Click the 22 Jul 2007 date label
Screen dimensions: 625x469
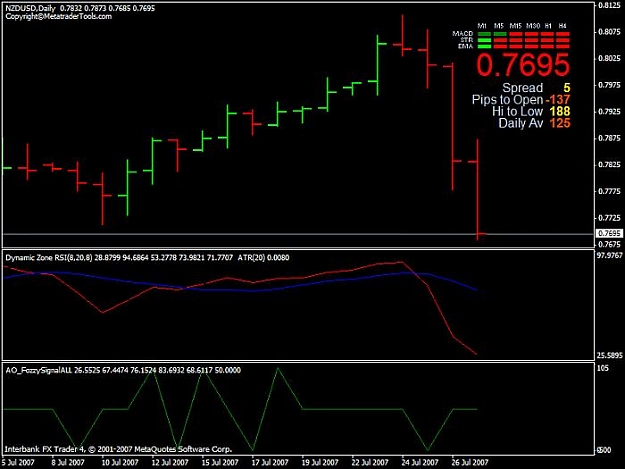tap(369, 463)
